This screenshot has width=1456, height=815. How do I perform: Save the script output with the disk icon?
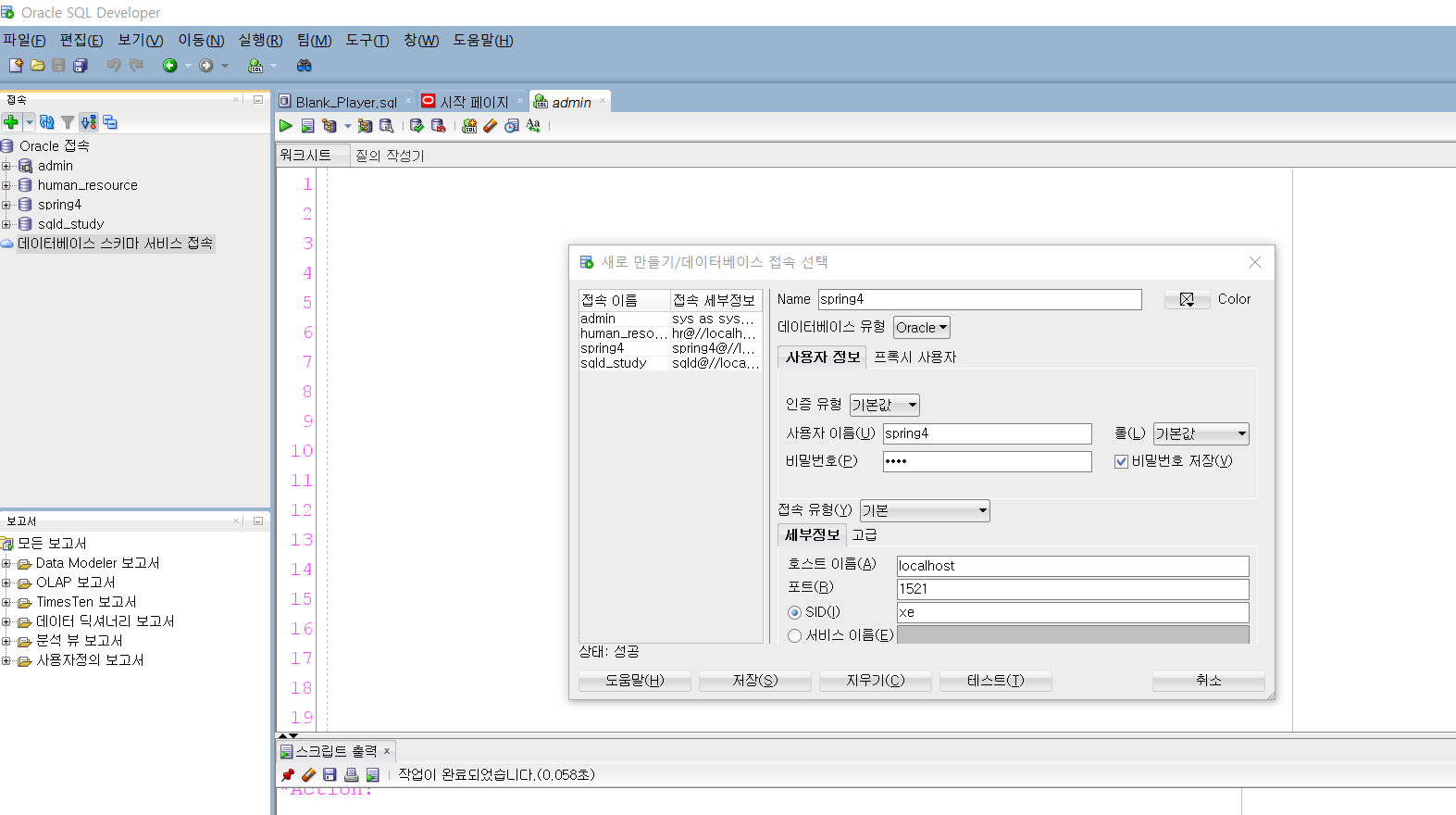(x=330, y=775)
